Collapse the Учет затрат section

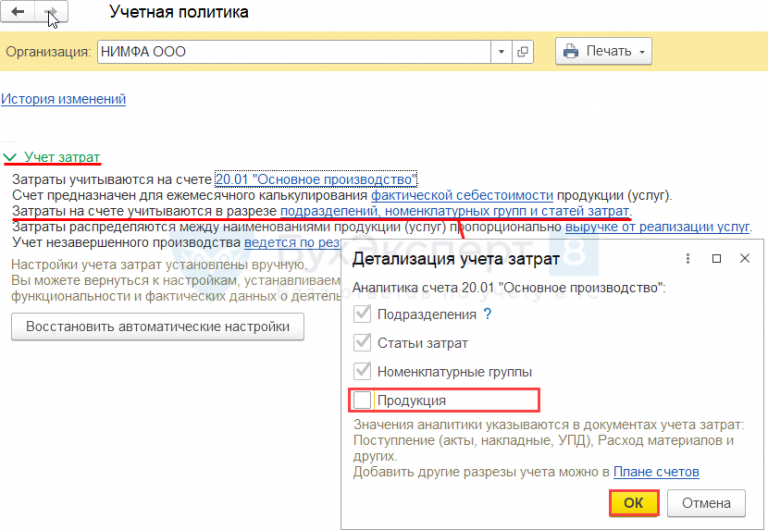(x=10, y=157)
